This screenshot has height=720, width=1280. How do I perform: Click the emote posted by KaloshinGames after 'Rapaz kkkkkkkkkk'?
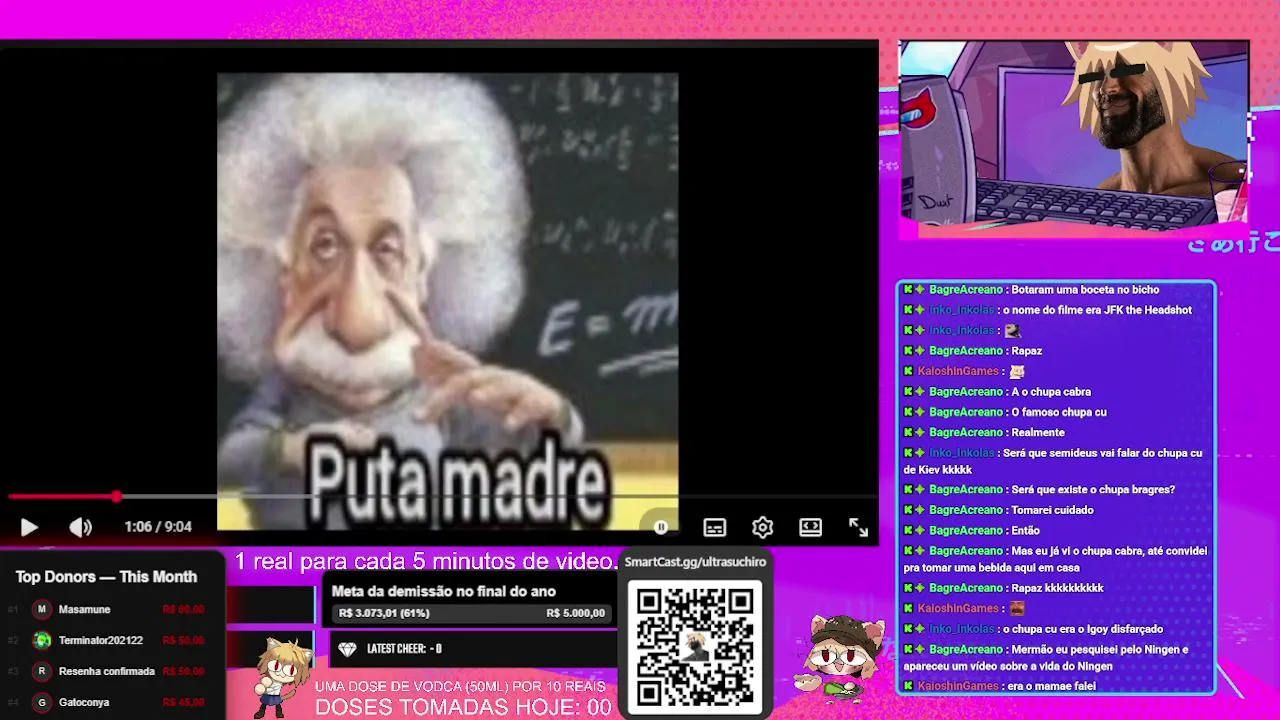pyautogui.click(x=1017, y=608)
